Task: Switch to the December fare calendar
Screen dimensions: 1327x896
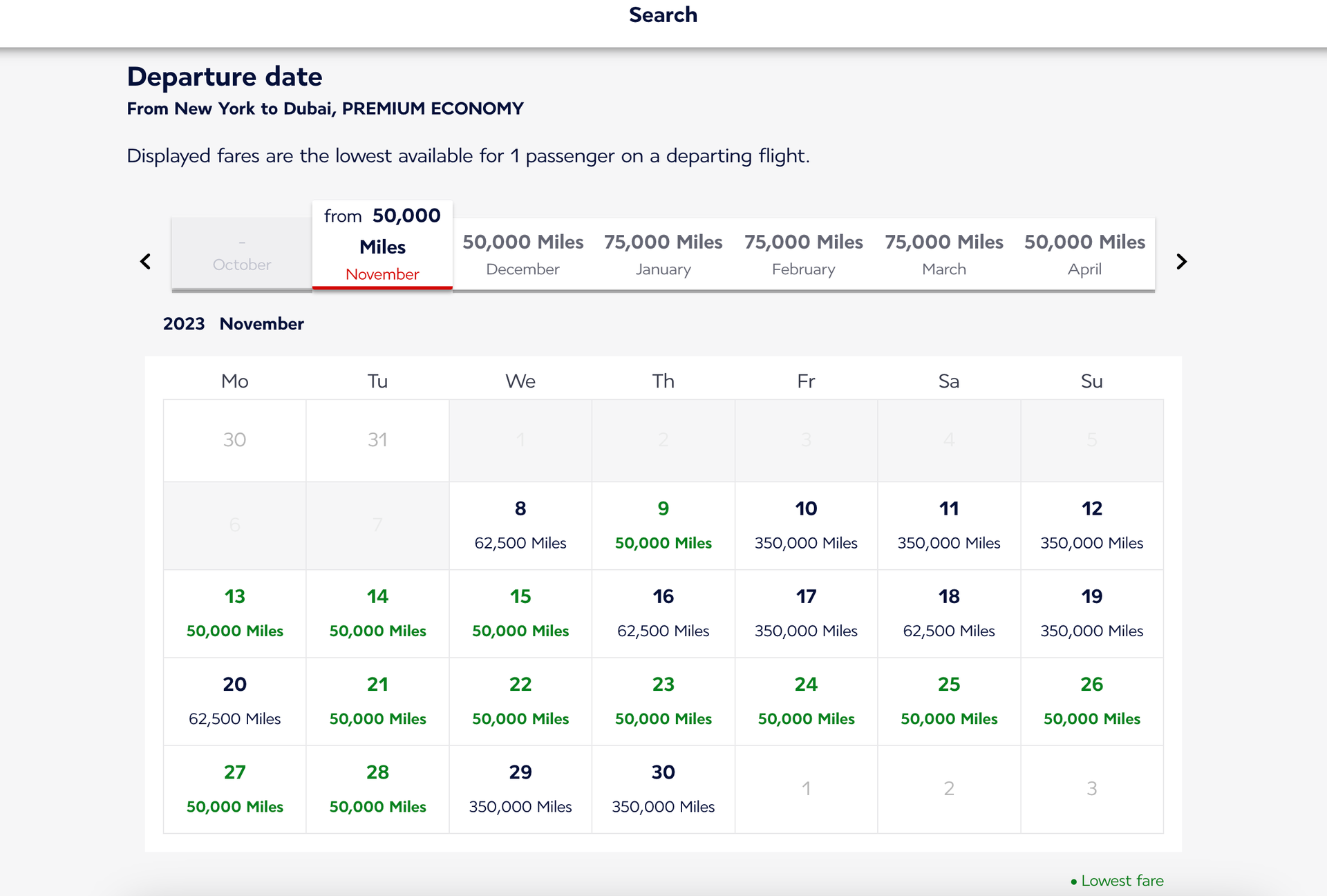Action: coord(523,254)
